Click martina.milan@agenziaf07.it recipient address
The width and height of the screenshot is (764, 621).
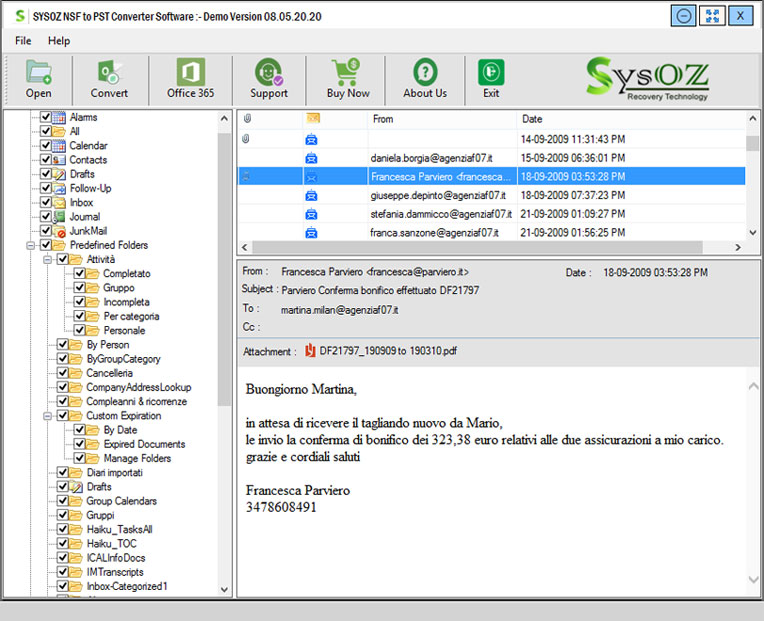pos(339,310)
